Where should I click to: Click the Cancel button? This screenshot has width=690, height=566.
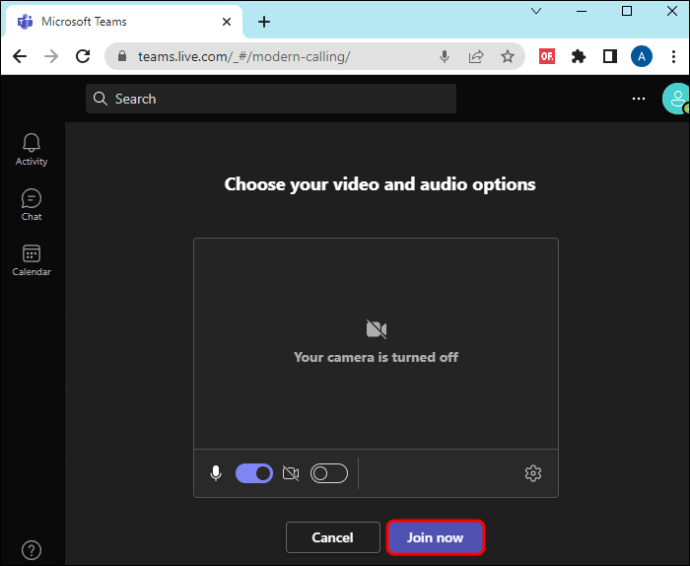333,537
